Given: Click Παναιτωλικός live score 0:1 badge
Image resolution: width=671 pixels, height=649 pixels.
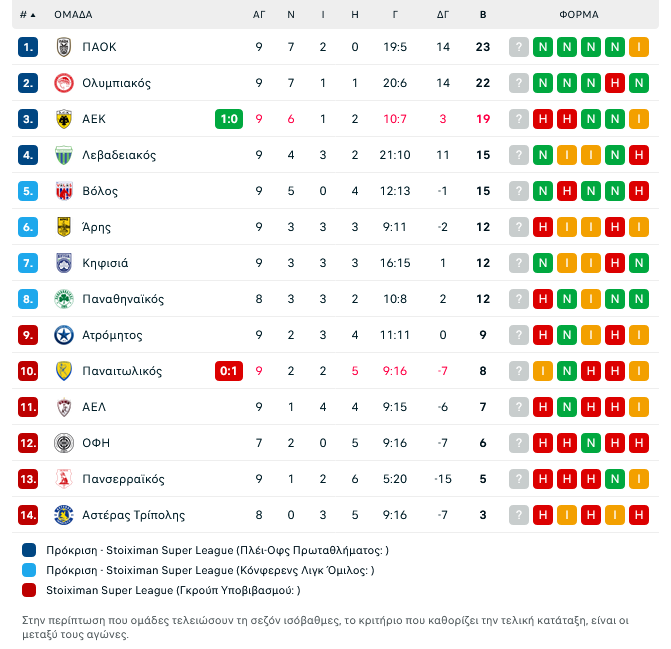Looking at the screenshot, I should tap(228, 371).
